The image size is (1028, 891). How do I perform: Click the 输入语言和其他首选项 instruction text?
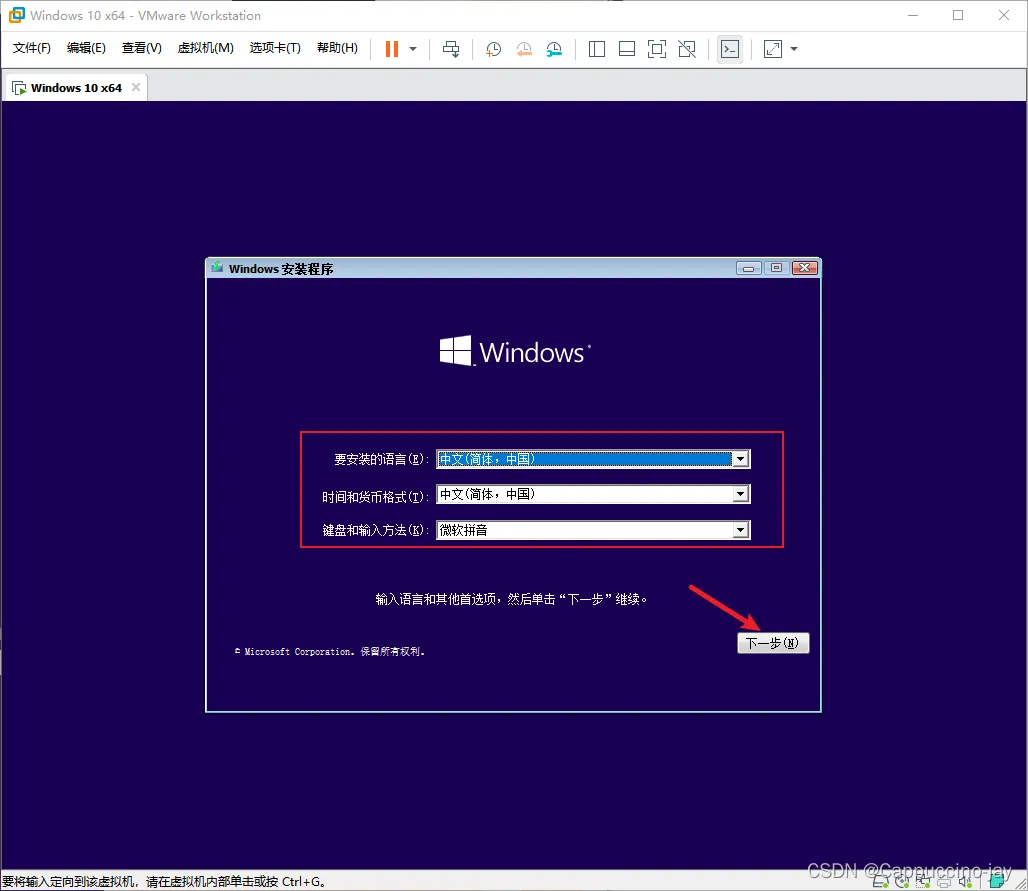tap(511, 599)
